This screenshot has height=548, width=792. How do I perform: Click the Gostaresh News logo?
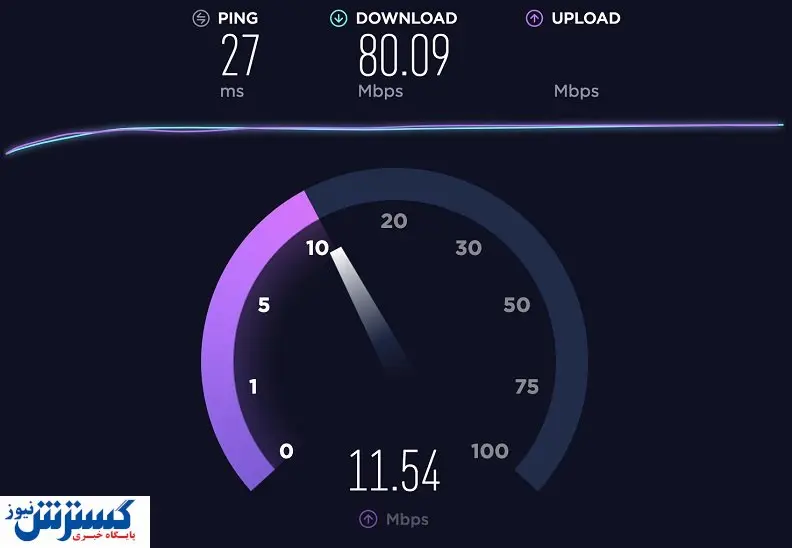coord(75,522)
